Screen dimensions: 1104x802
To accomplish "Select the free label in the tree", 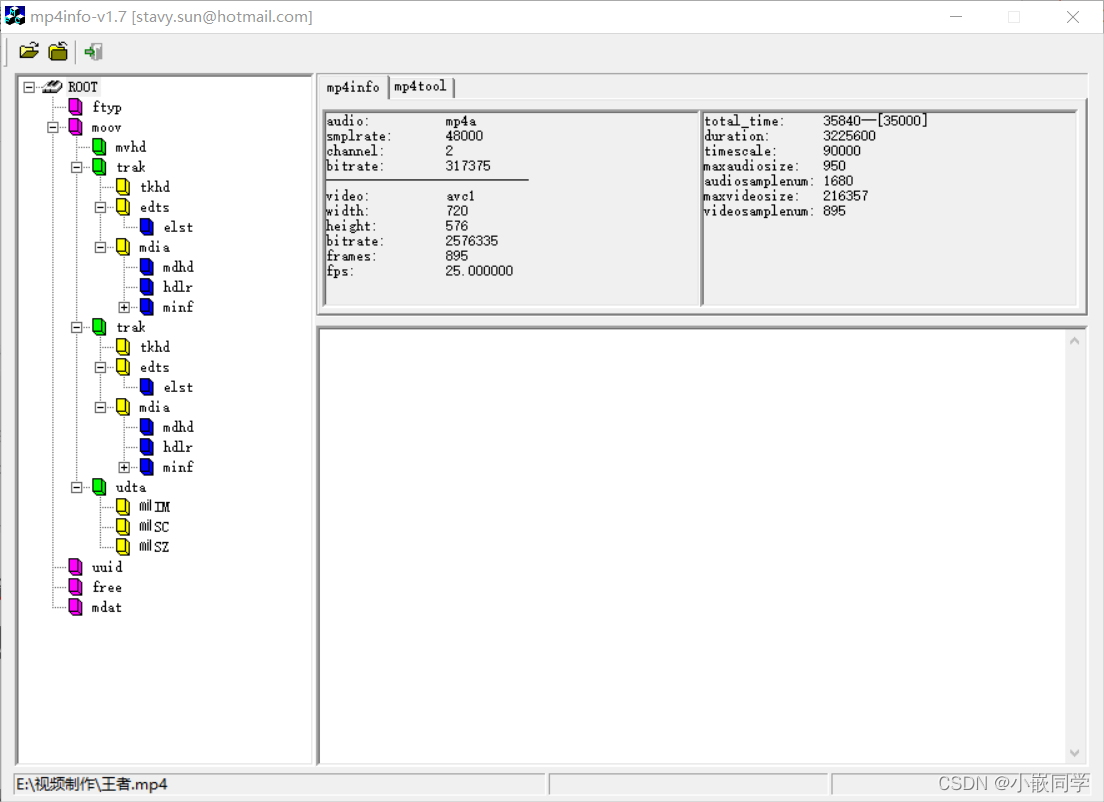I will click(x=107, y=587).
